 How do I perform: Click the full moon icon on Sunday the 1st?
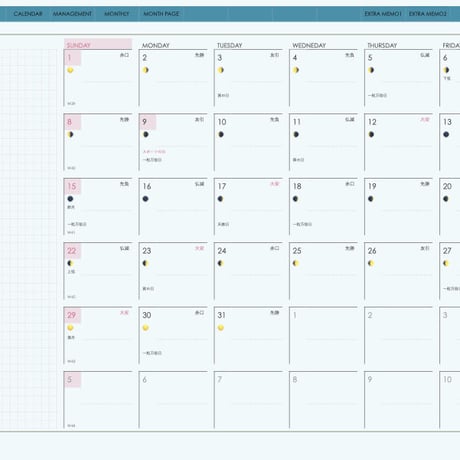[70, 70]
